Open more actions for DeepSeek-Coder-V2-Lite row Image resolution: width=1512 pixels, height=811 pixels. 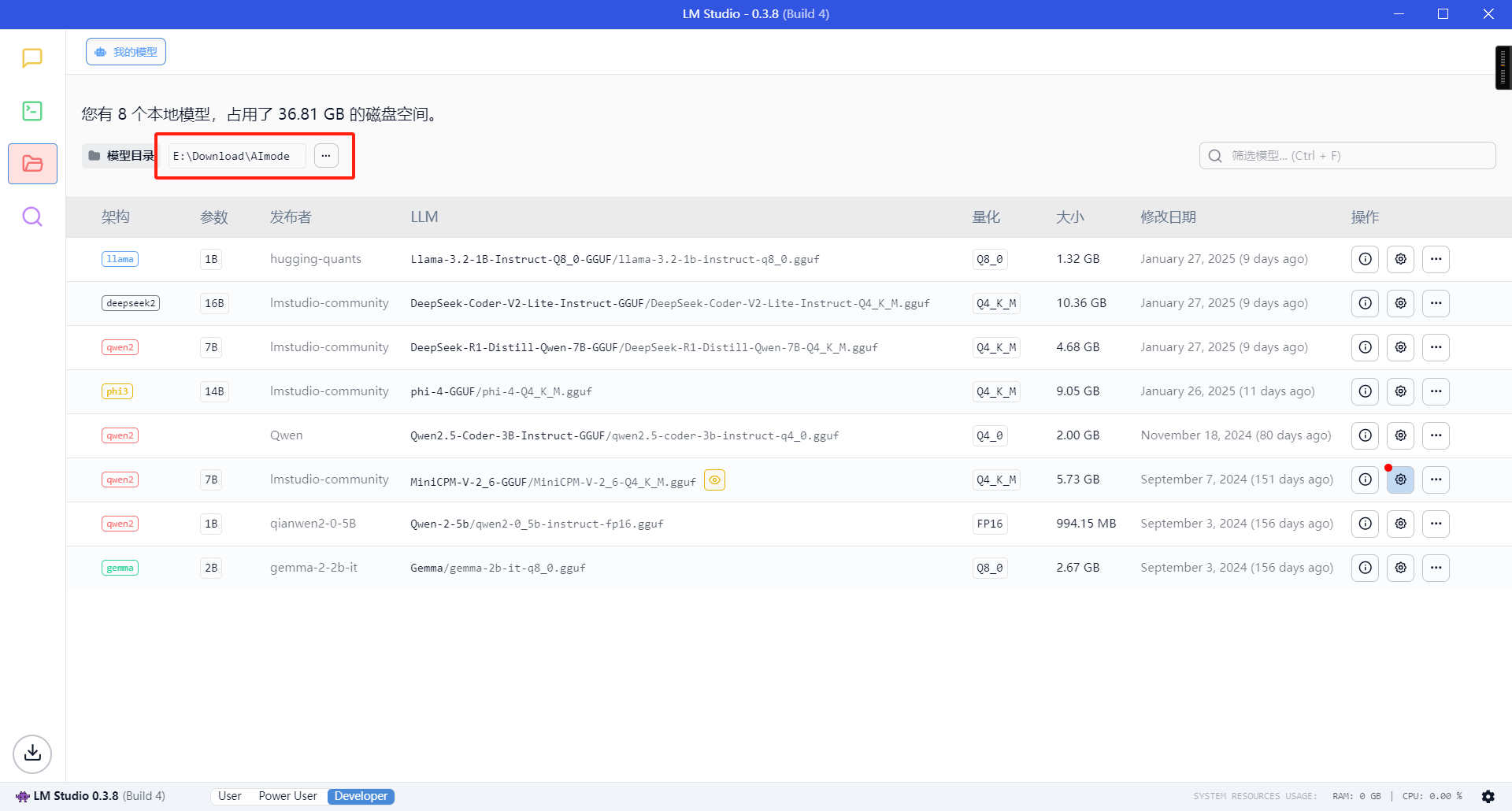(x=1436, y=303)
